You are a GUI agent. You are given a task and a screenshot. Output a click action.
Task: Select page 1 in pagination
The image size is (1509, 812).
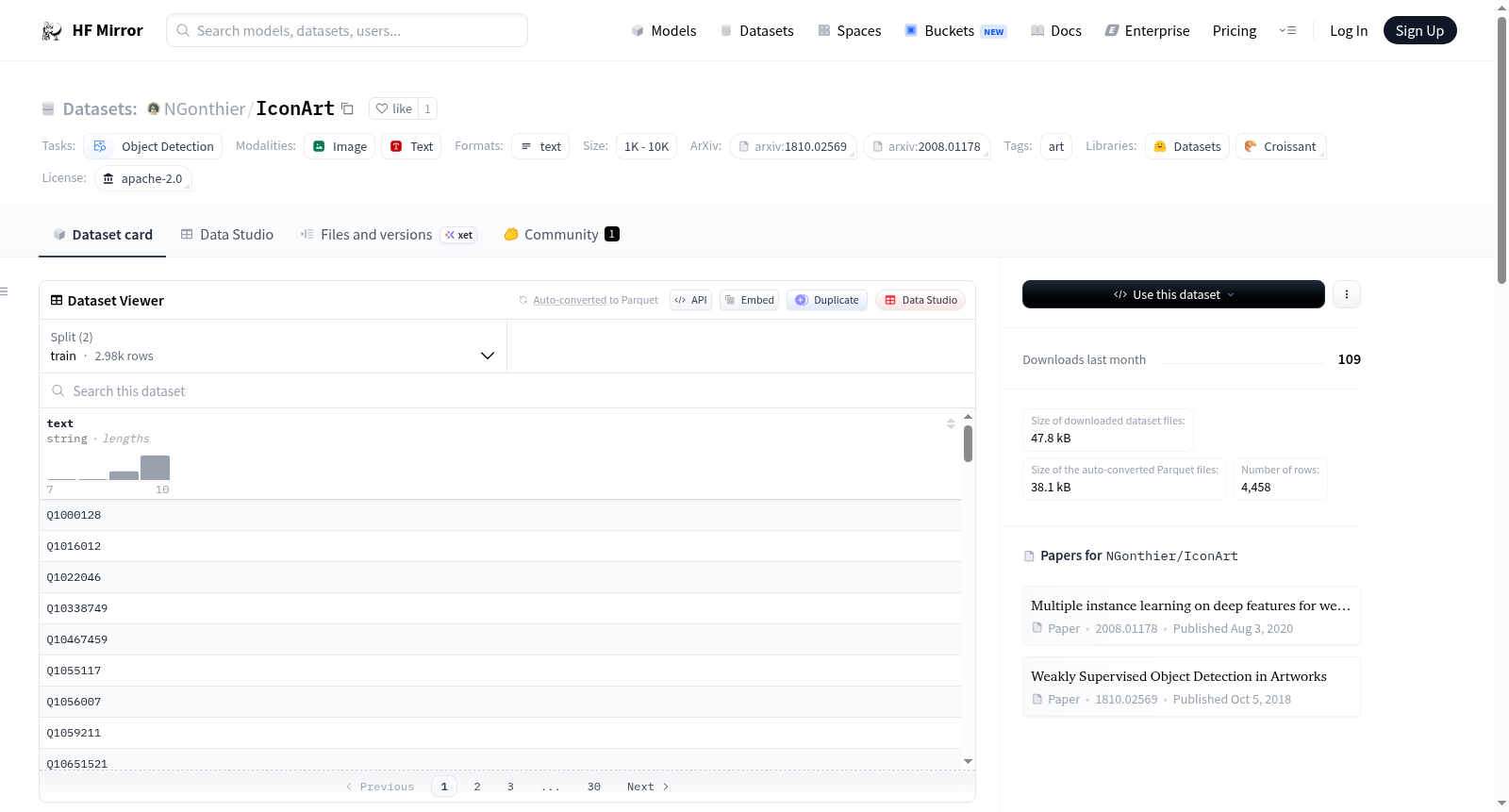pyautogui.click(x=444, y=787)
